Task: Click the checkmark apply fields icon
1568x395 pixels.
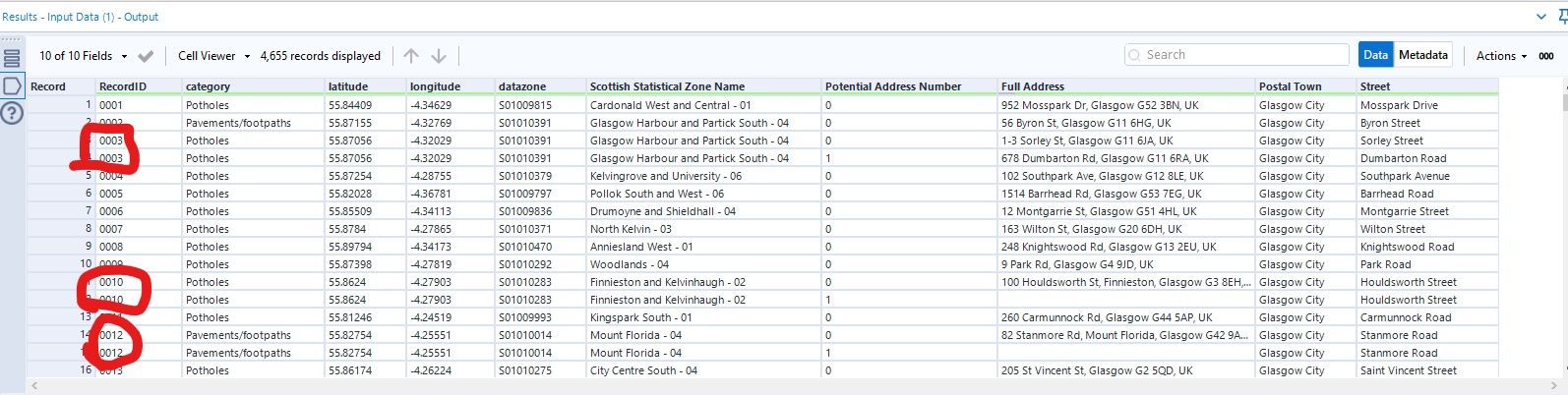Action: [x=146, y=56]
